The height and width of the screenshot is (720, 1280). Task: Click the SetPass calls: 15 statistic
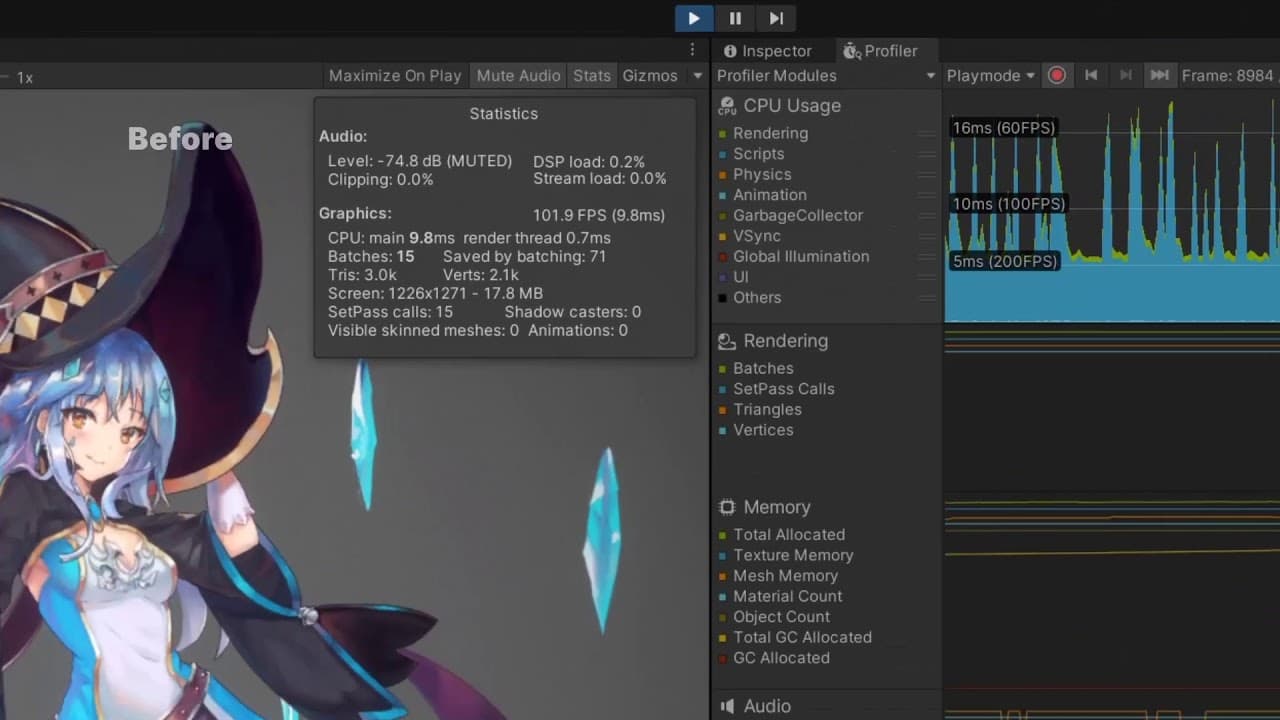click(390, 312)
